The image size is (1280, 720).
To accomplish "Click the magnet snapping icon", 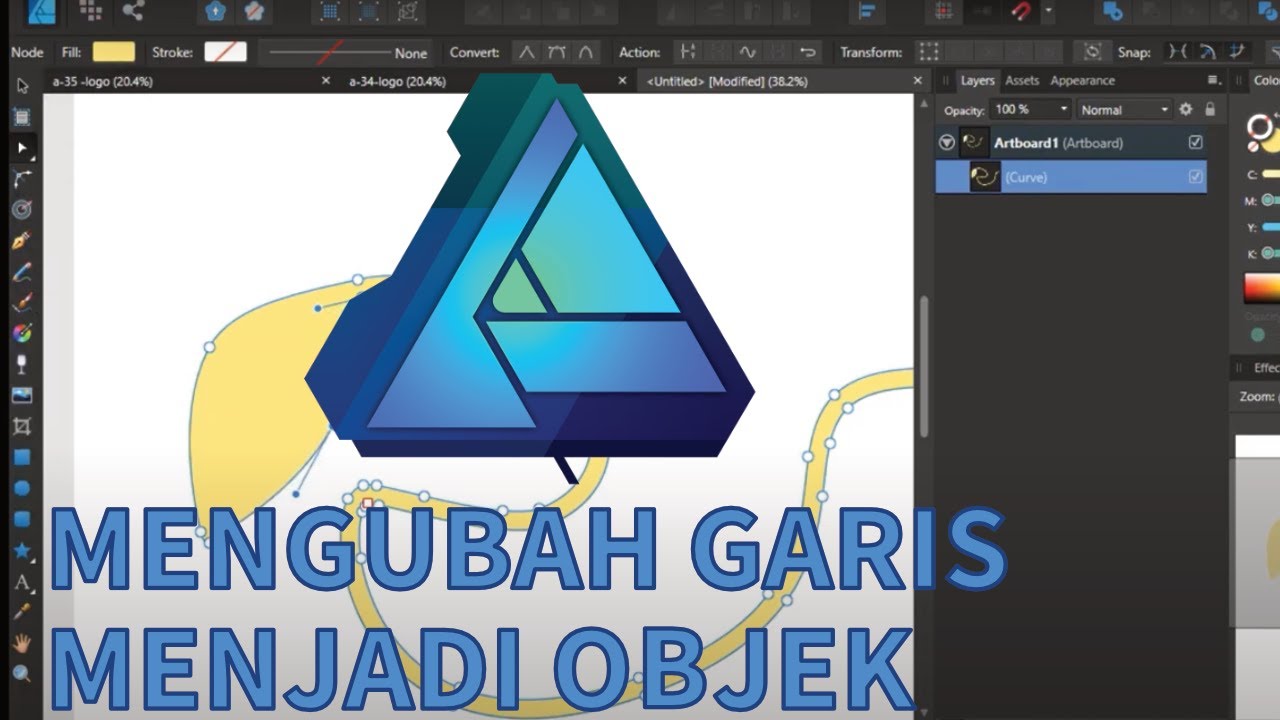I will pyautogui.click(x=1021, y=11).
